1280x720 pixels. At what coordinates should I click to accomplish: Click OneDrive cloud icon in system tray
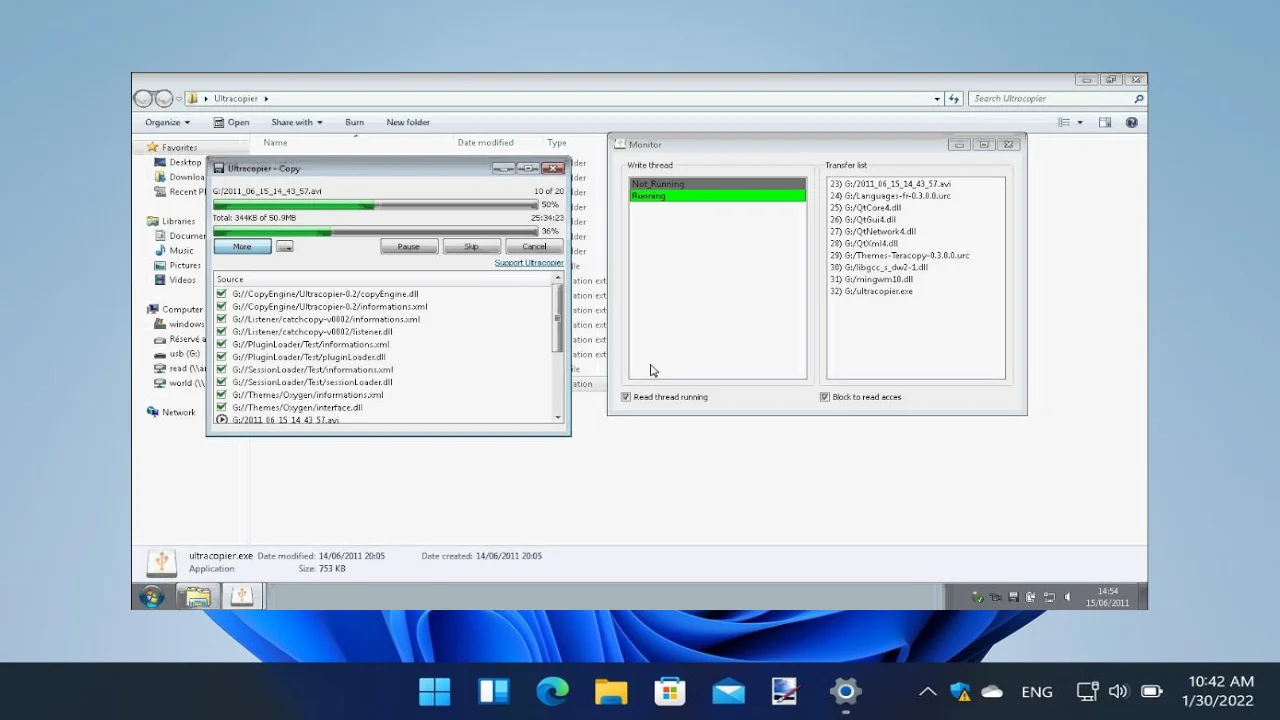point(992,691)
